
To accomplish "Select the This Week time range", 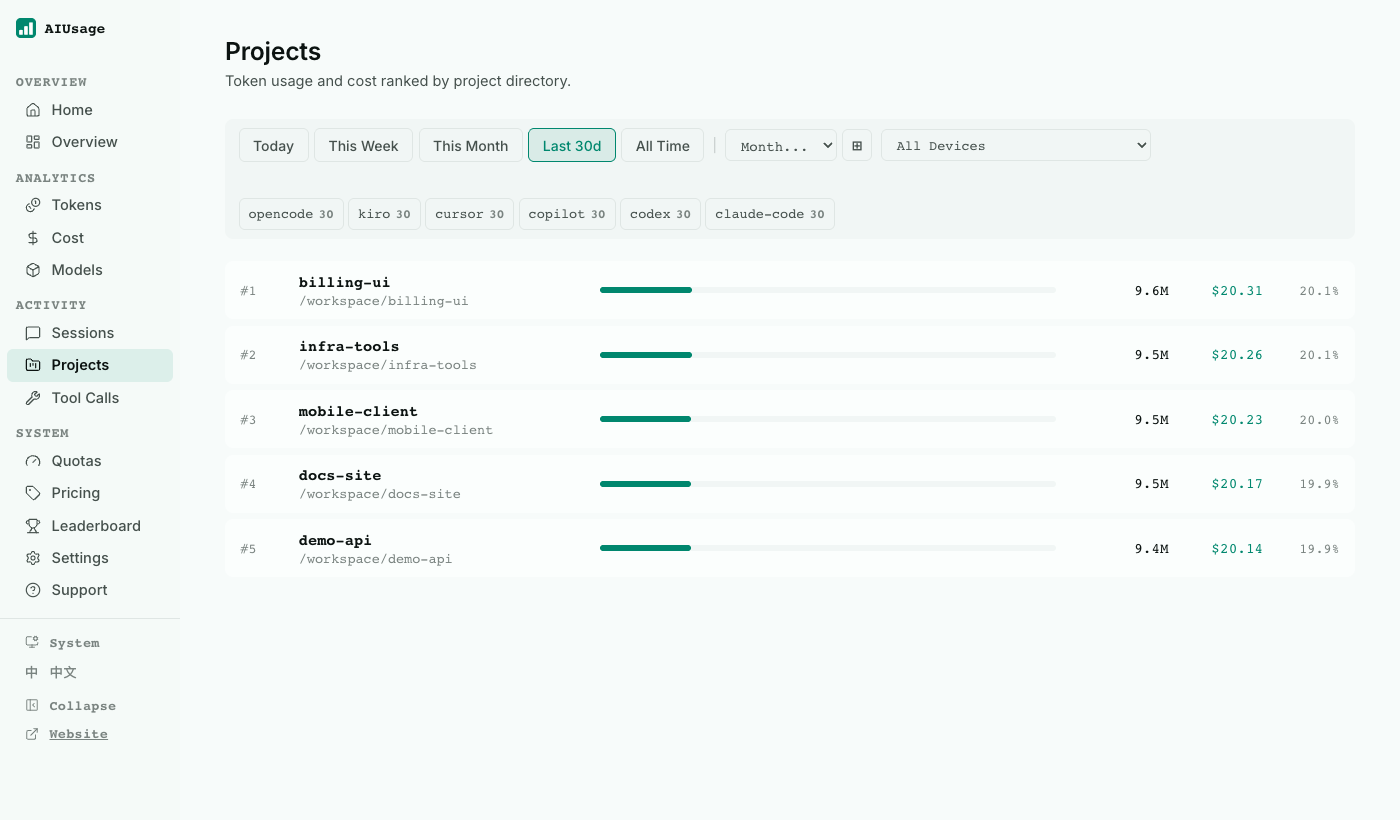I will coord(364,145).
